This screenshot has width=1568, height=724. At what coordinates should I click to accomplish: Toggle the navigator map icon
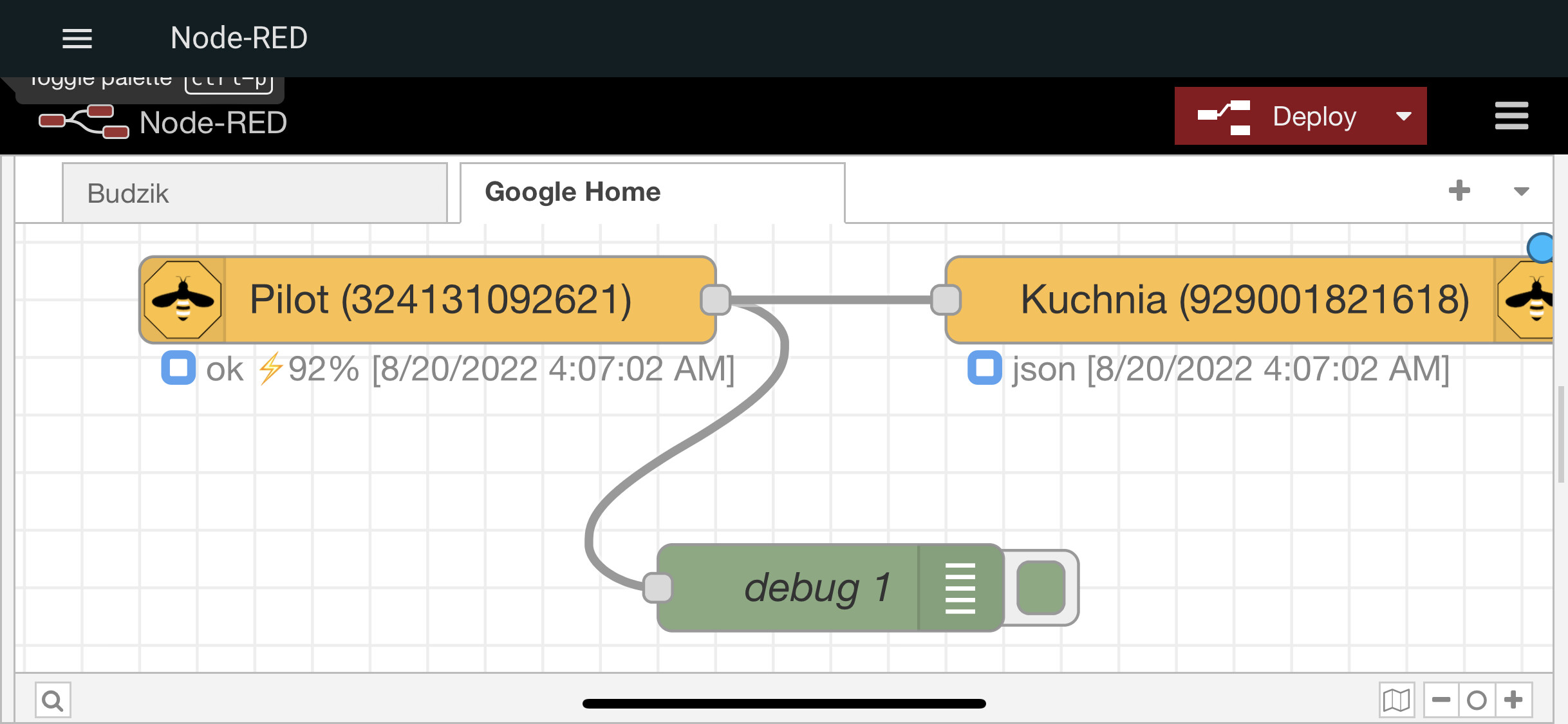1397,700
